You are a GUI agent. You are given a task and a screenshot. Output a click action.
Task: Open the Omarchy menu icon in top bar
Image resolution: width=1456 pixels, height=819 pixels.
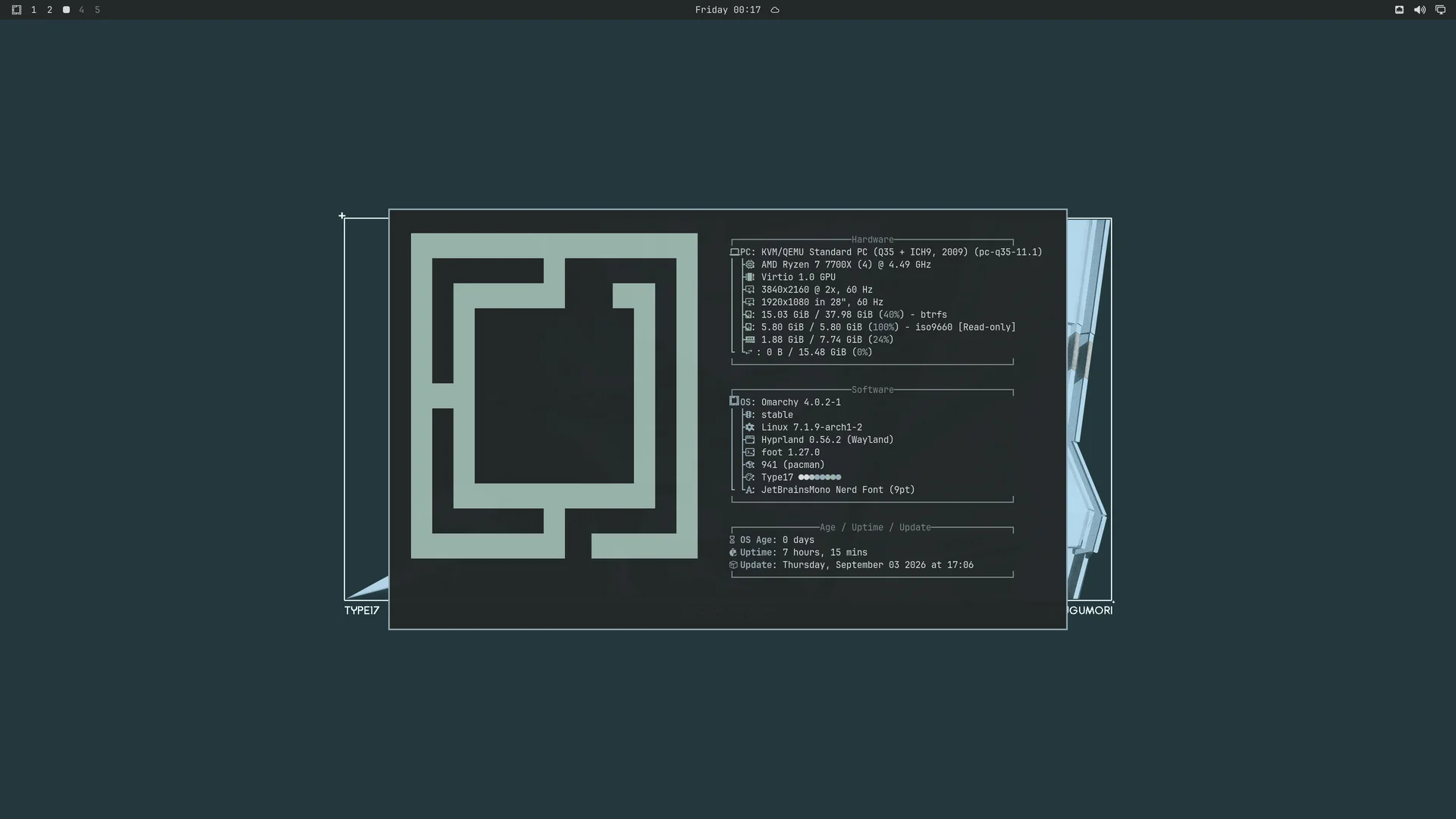[17, 10]
